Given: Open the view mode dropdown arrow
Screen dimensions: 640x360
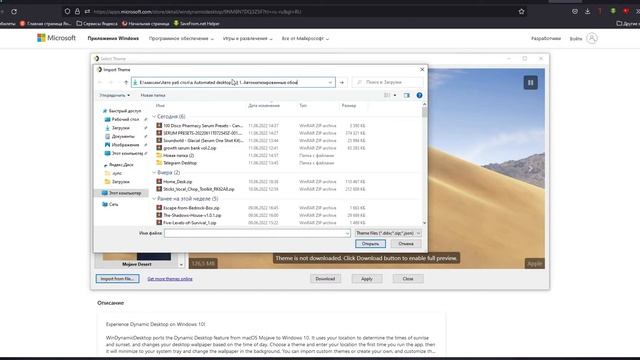Looking at the screenshot, I should point(395,95).
